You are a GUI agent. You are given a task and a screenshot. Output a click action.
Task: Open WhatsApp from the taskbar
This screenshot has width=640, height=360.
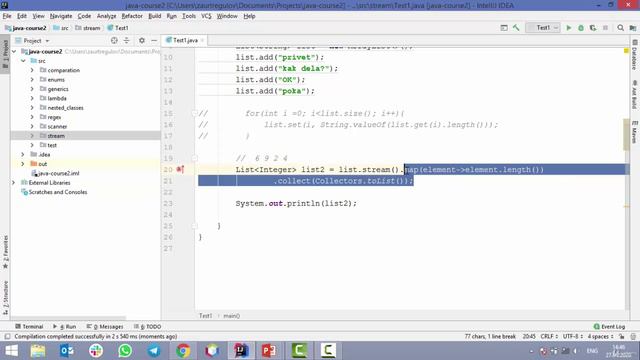point(125,351)
